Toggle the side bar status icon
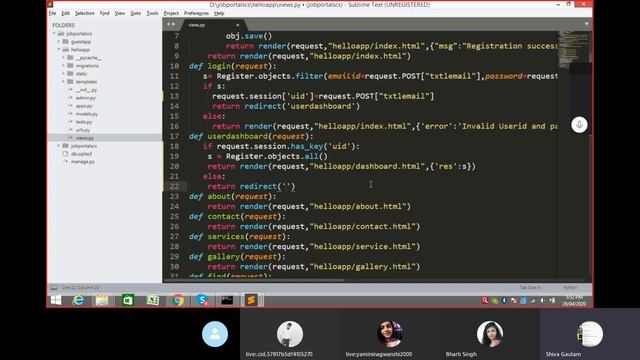The height and width of the screenshot is (360, 640). coord(54,288)
